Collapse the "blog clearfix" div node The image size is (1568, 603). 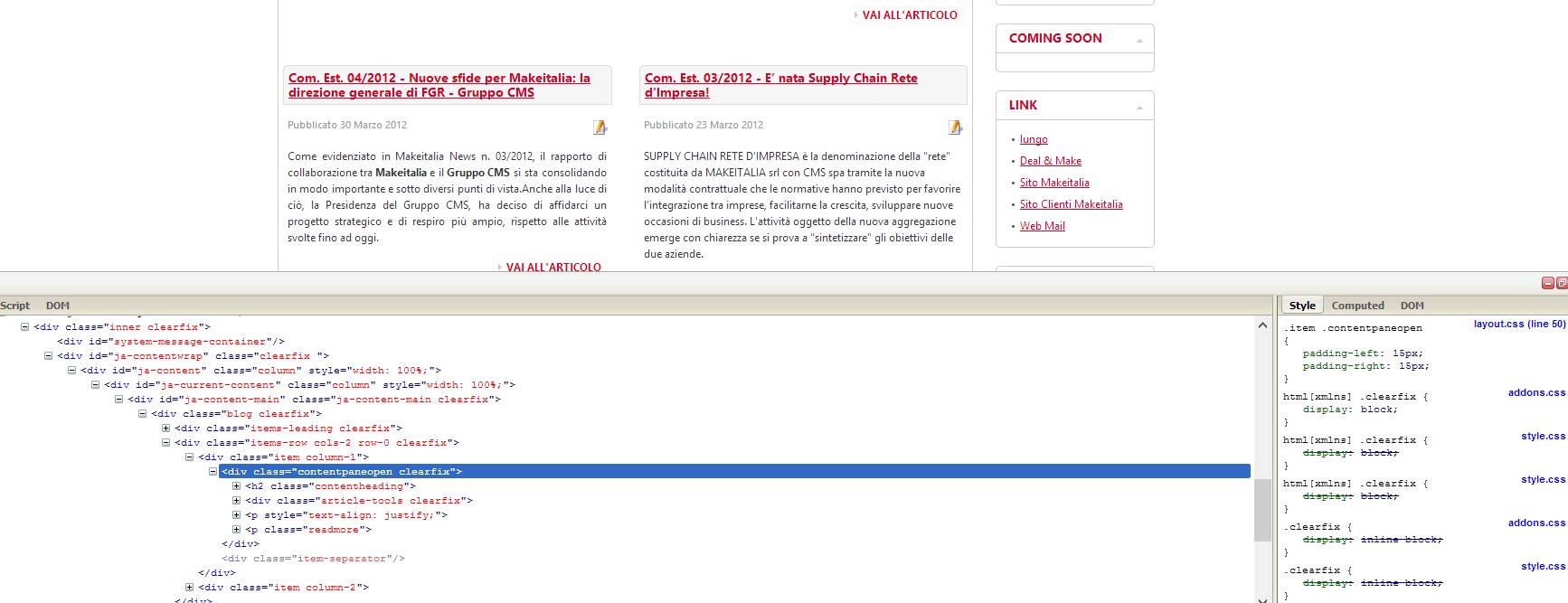tap(142, 414)
